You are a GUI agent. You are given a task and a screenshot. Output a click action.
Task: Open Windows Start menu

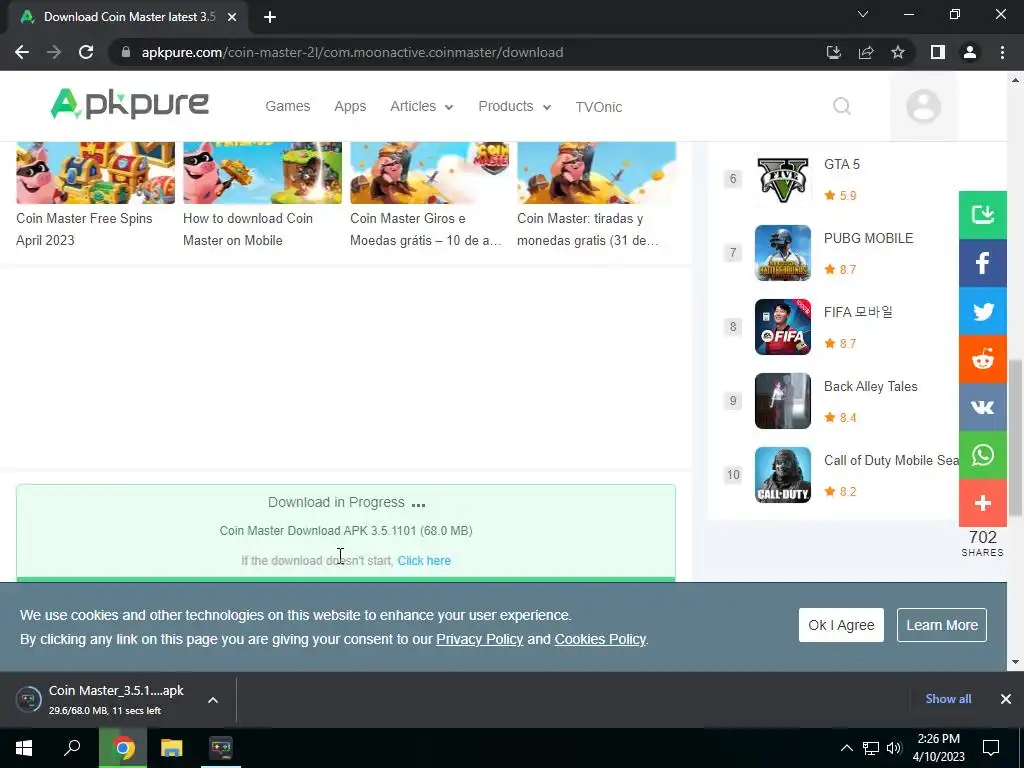click(24, 748)
